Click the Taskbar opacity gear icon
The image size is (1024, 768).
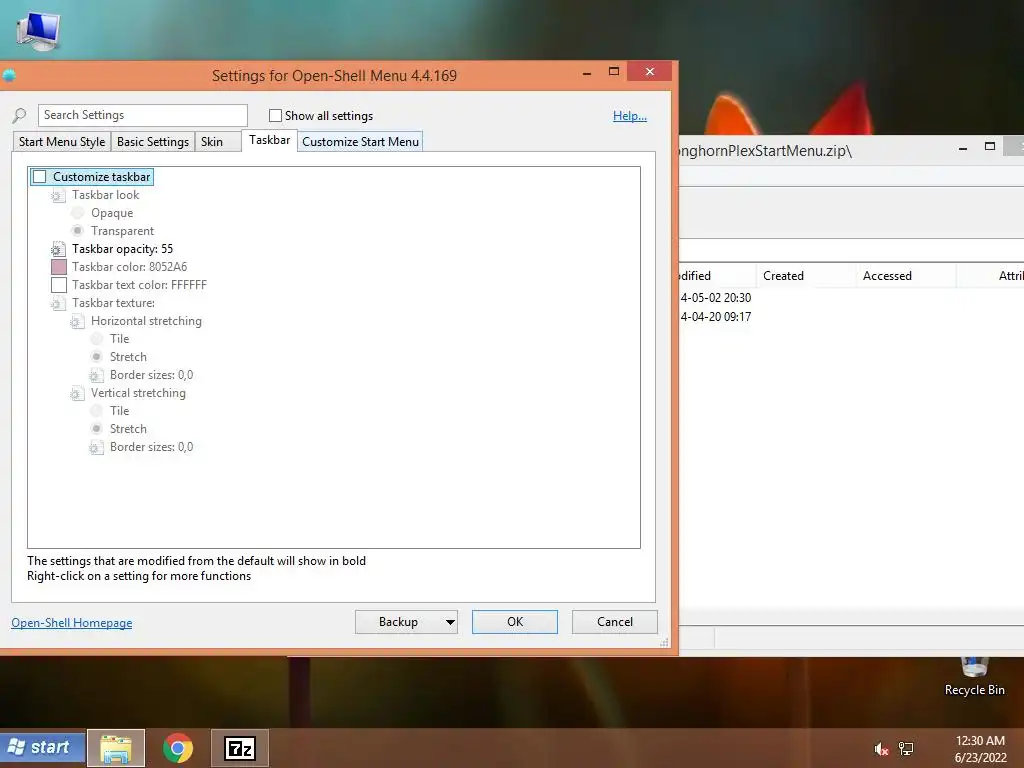point(58,249)
